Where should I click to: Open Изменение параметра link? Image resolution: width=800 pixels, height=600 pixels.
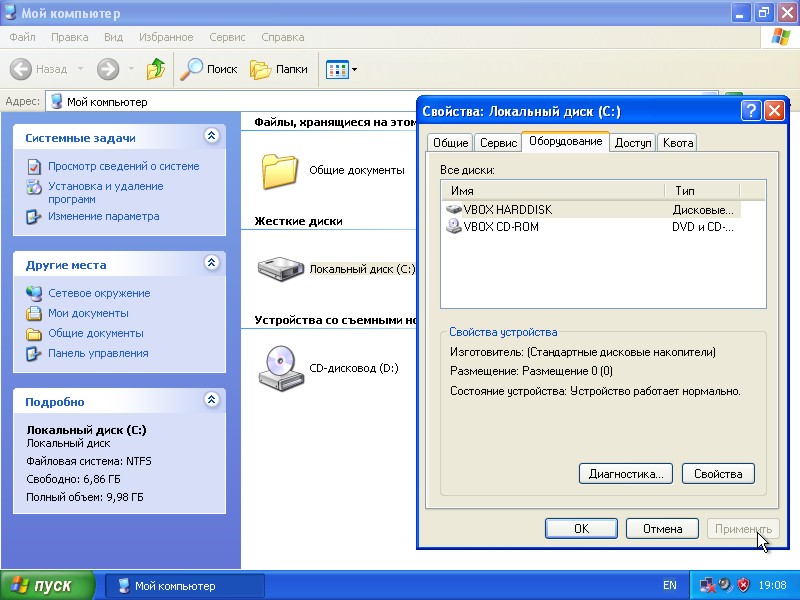104,216
